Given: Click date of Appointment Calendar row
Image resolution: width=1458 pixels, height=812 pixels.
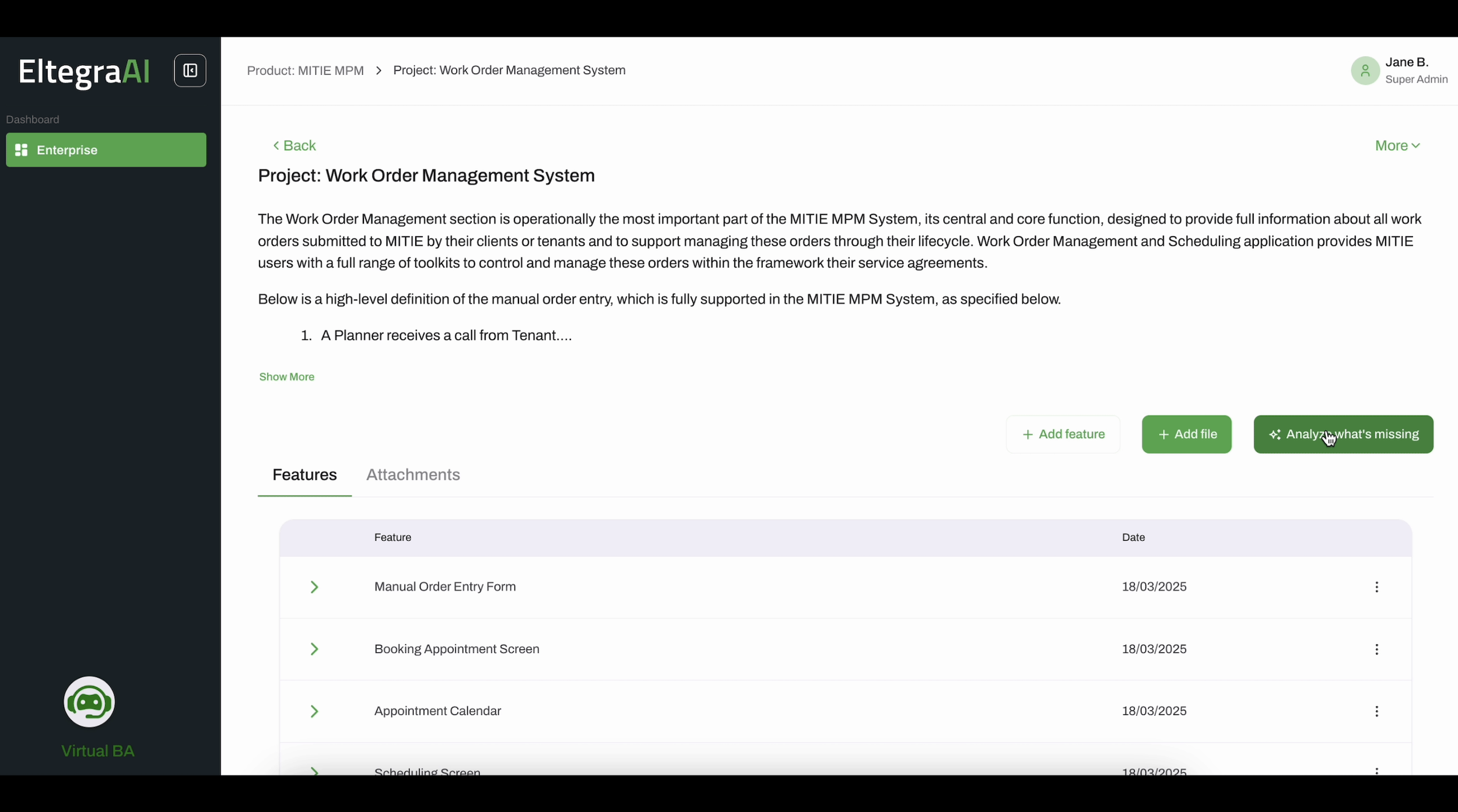Looking at the screenshot, I should [1154, 711].
